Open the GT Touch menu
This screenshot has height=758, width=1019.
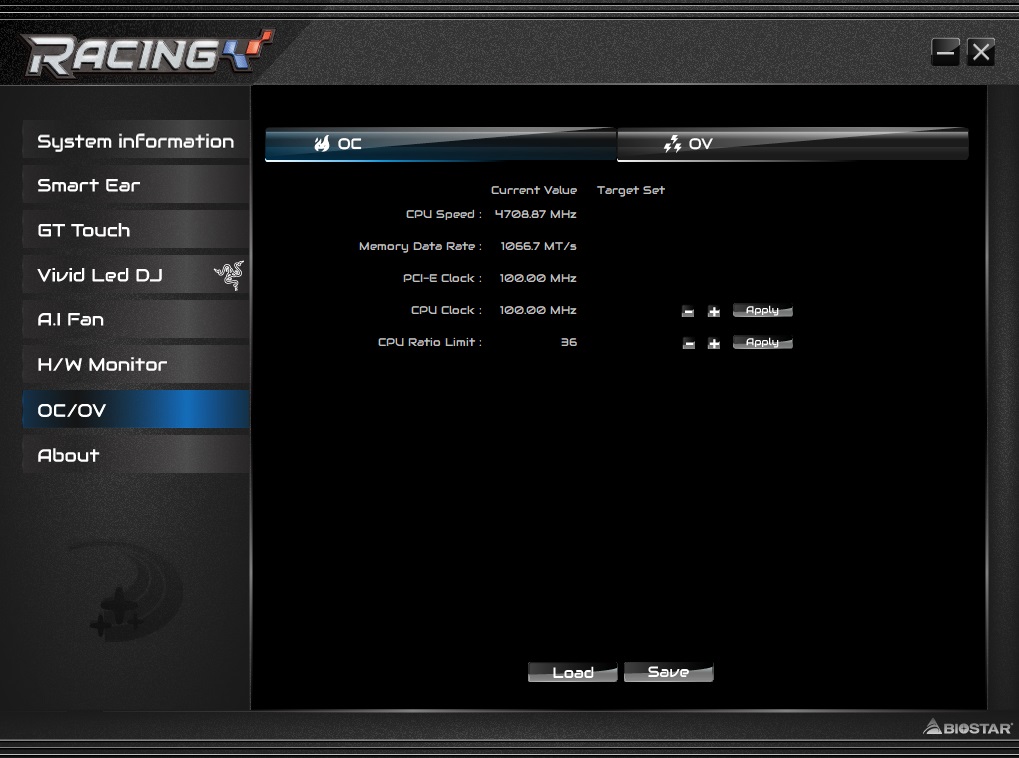[135, 230]
